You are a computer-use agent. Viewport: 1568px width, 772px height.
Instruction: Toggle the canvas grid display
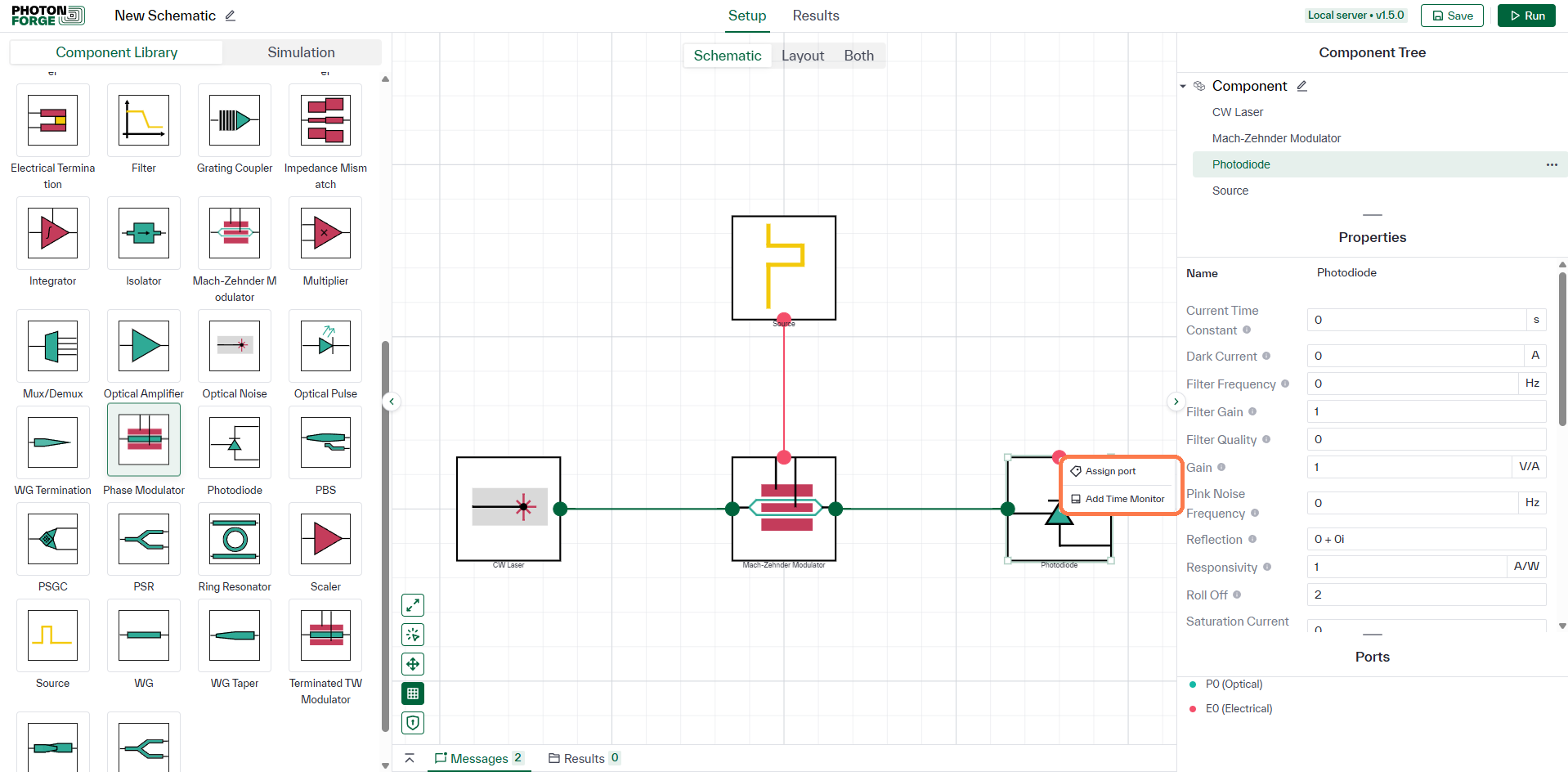pos(413,693)
